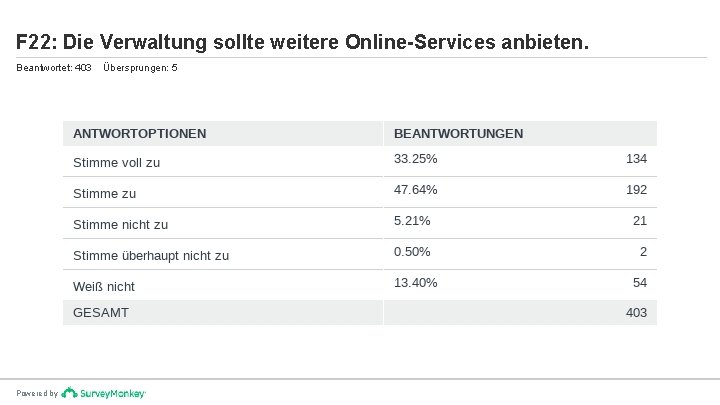Select the 'Stimme zu' answer option
The image size is (720, 405).
[x=105, y=193]
